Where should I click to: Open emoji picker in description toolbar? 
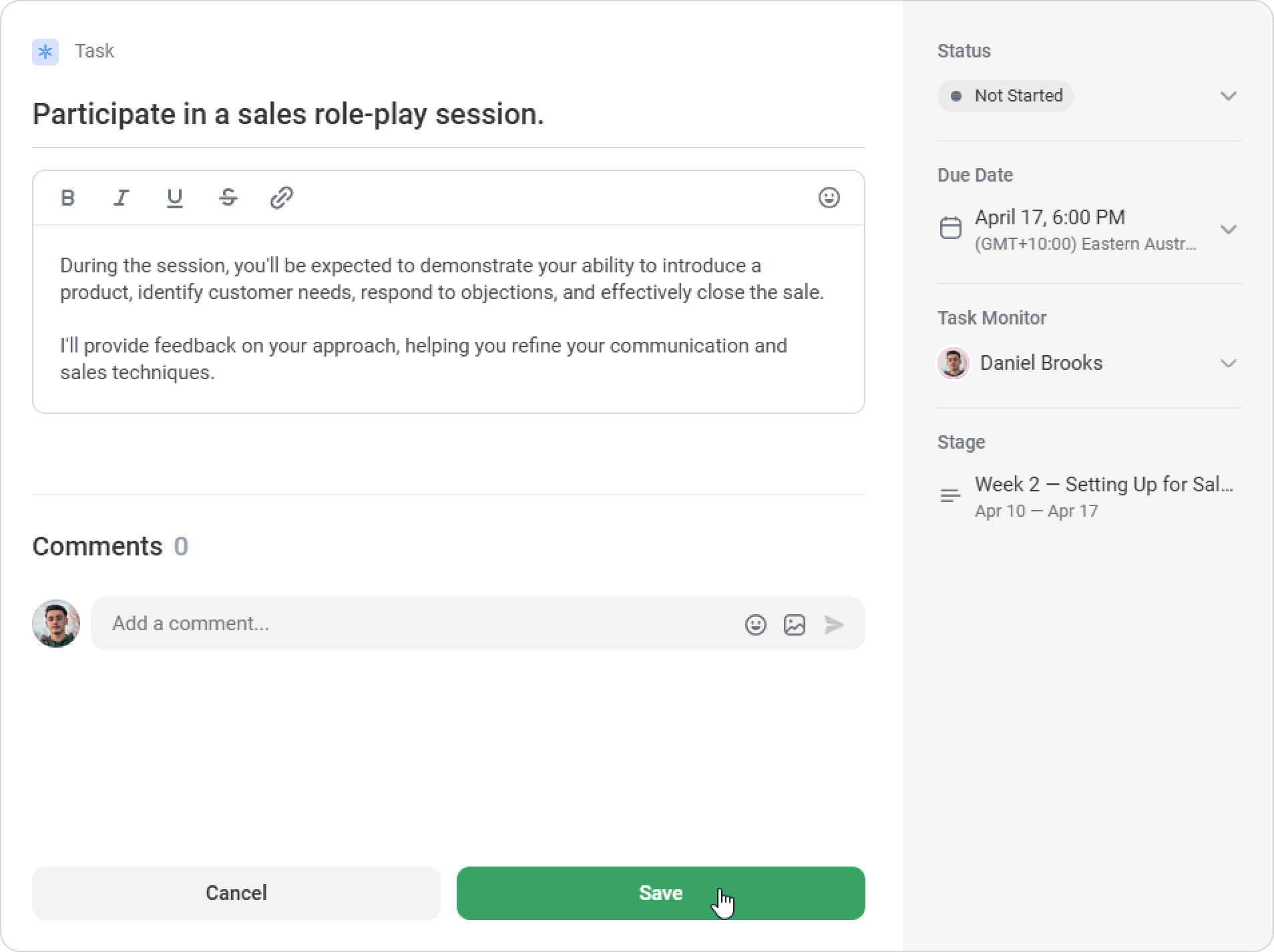click(829, 198)
